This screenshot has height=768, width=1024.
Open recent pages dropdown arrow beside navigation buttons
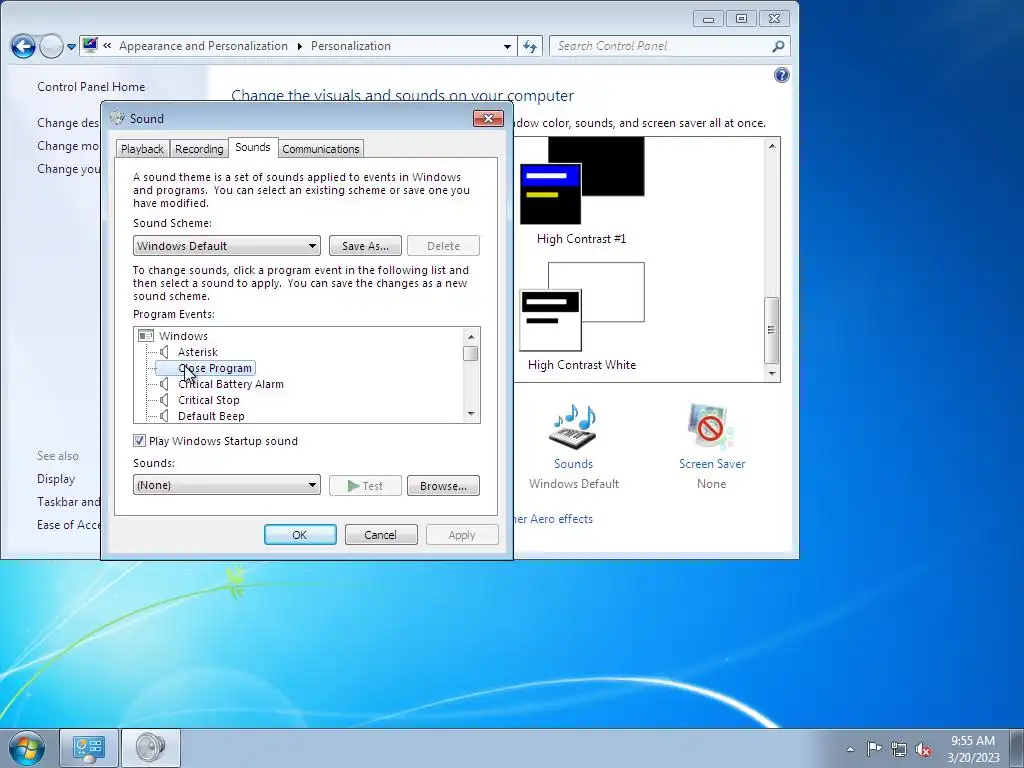(x=71, y=47)
